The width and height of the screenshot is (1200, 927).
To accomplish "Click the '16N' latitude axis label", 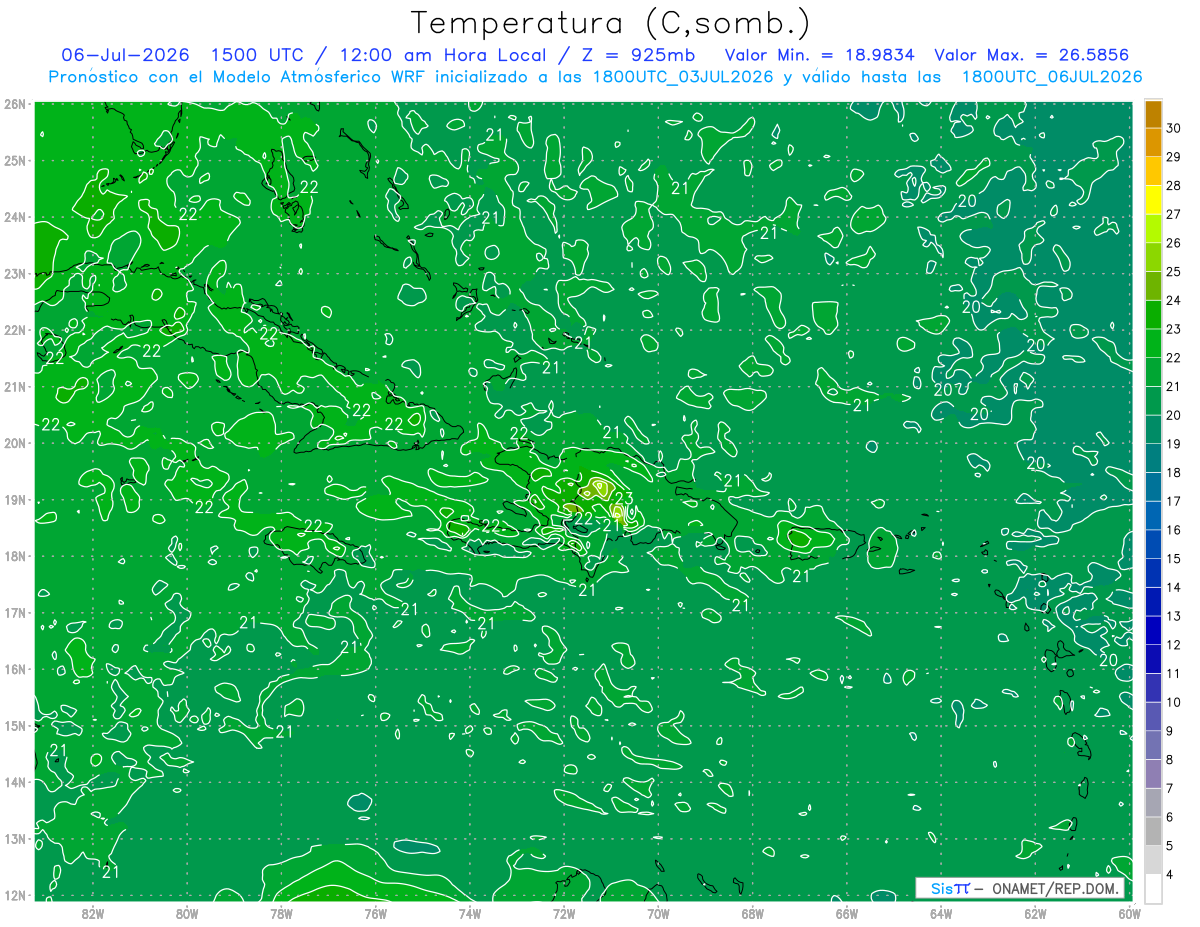I will pyautogui.click(x=15, y=669).
